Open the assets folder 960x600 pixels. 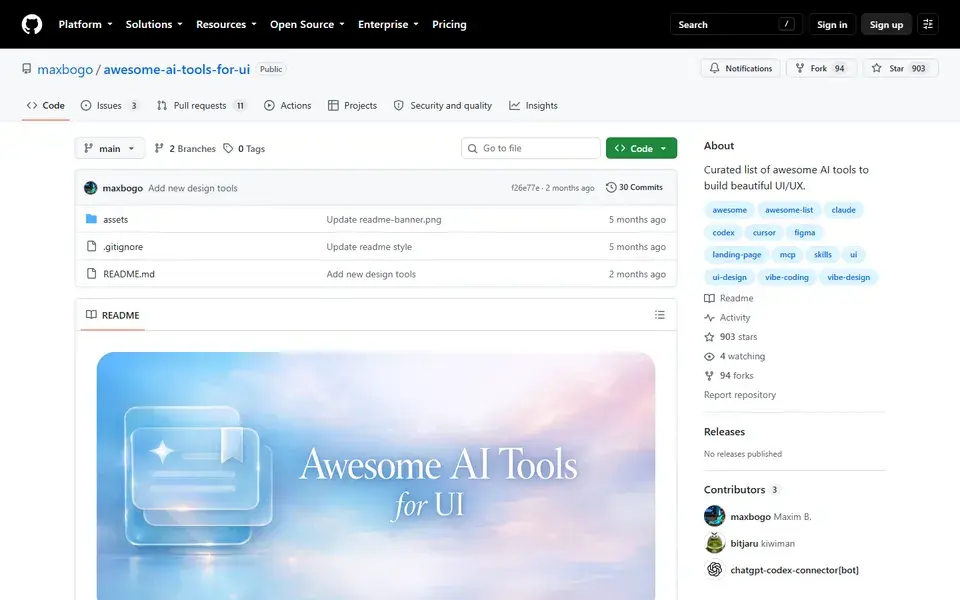coord(116,219)
